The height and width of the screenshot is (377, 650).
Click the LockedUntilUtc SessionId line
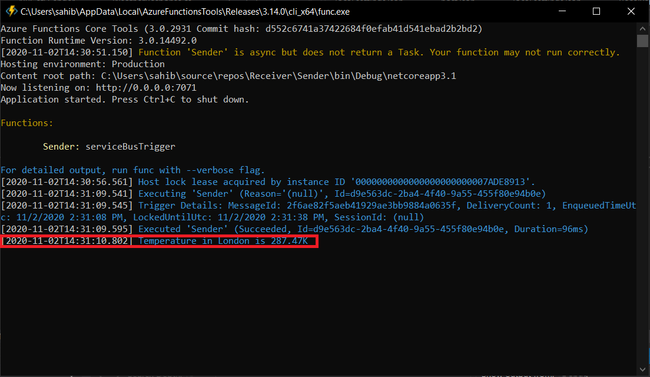pyautogui.click(x=212, y=217)
